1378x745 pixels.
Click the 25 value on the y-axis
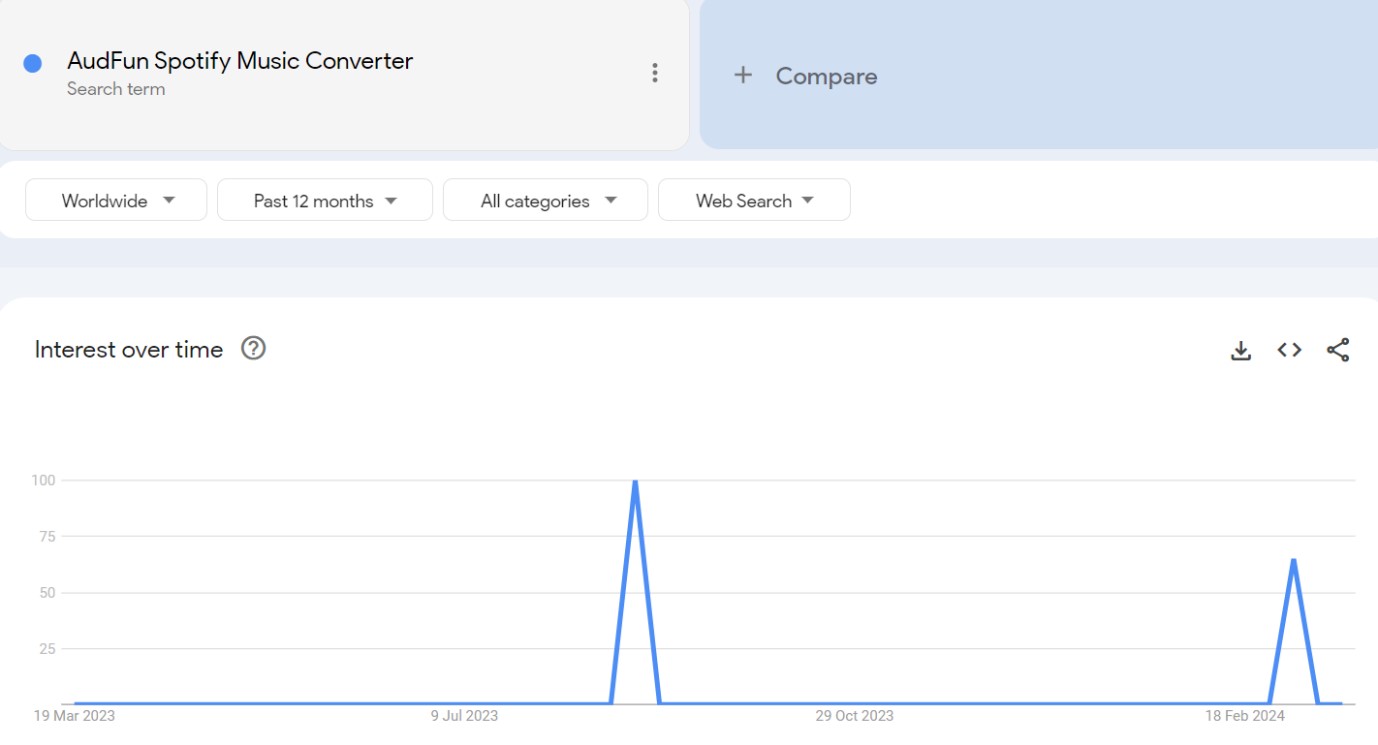coord(46,649)
